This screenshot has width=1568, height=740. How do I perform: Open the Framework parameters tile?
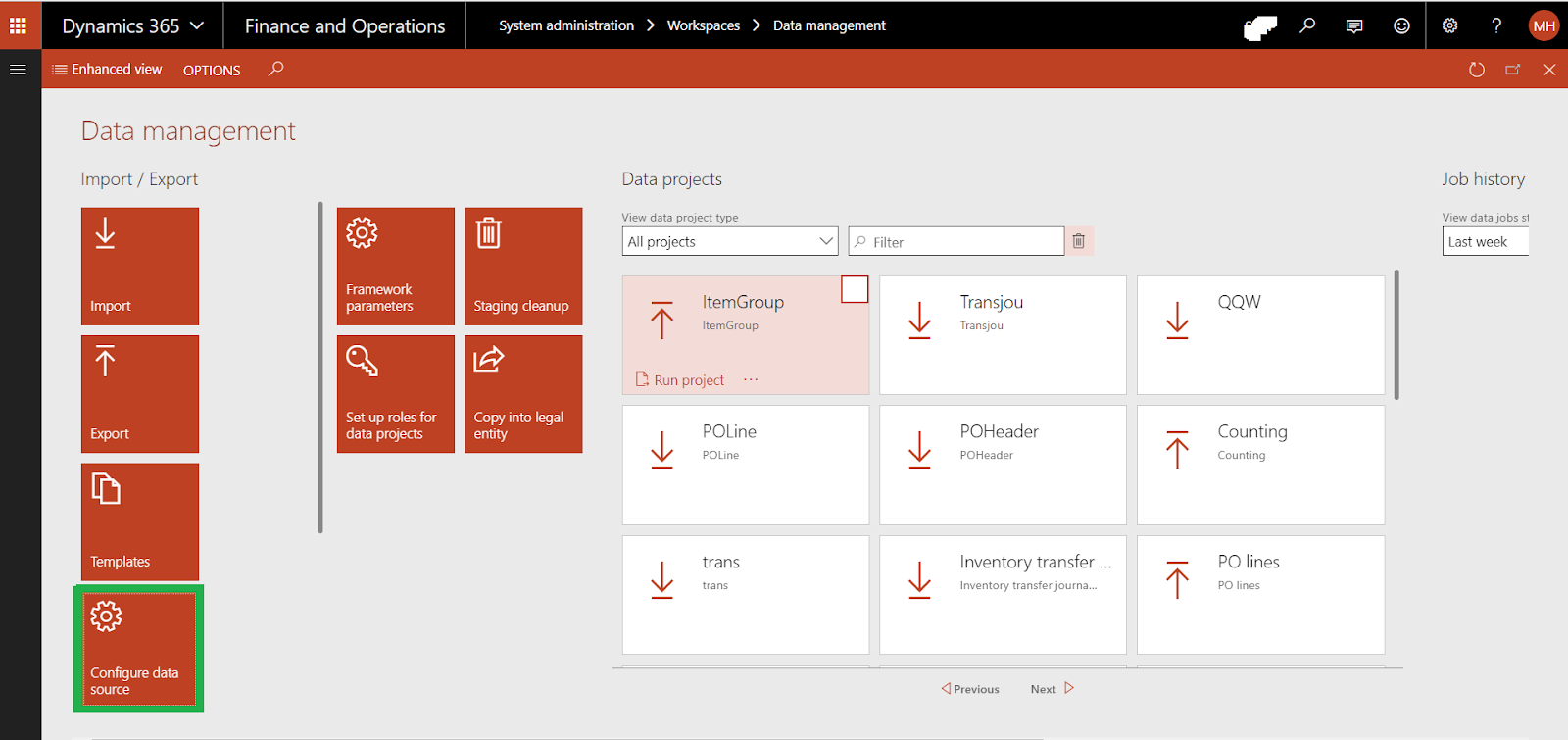point(396,266)
